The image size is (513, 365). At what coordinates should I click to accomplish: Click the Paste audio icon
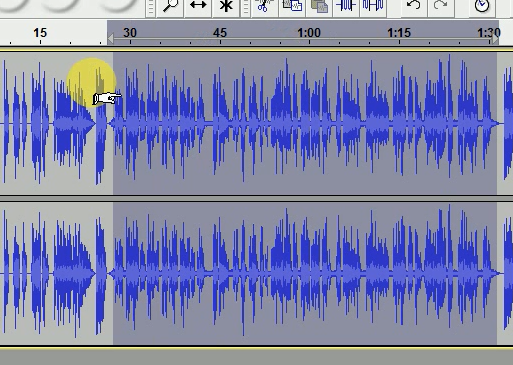(319, 5)
